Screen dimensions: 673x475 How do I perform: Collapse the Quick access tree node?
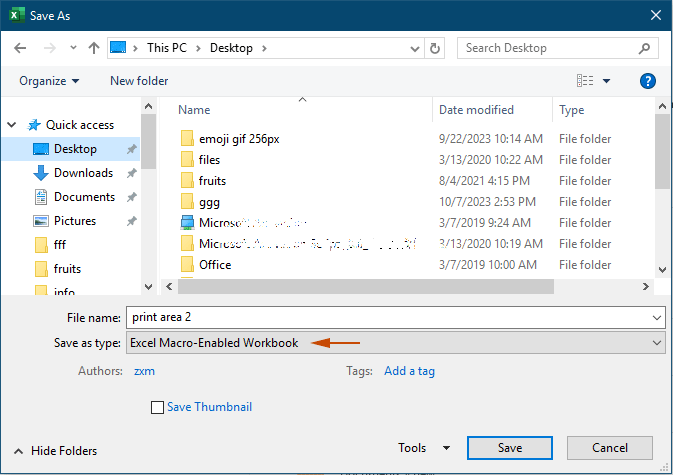pyautogui.click(x=12, y=125)
